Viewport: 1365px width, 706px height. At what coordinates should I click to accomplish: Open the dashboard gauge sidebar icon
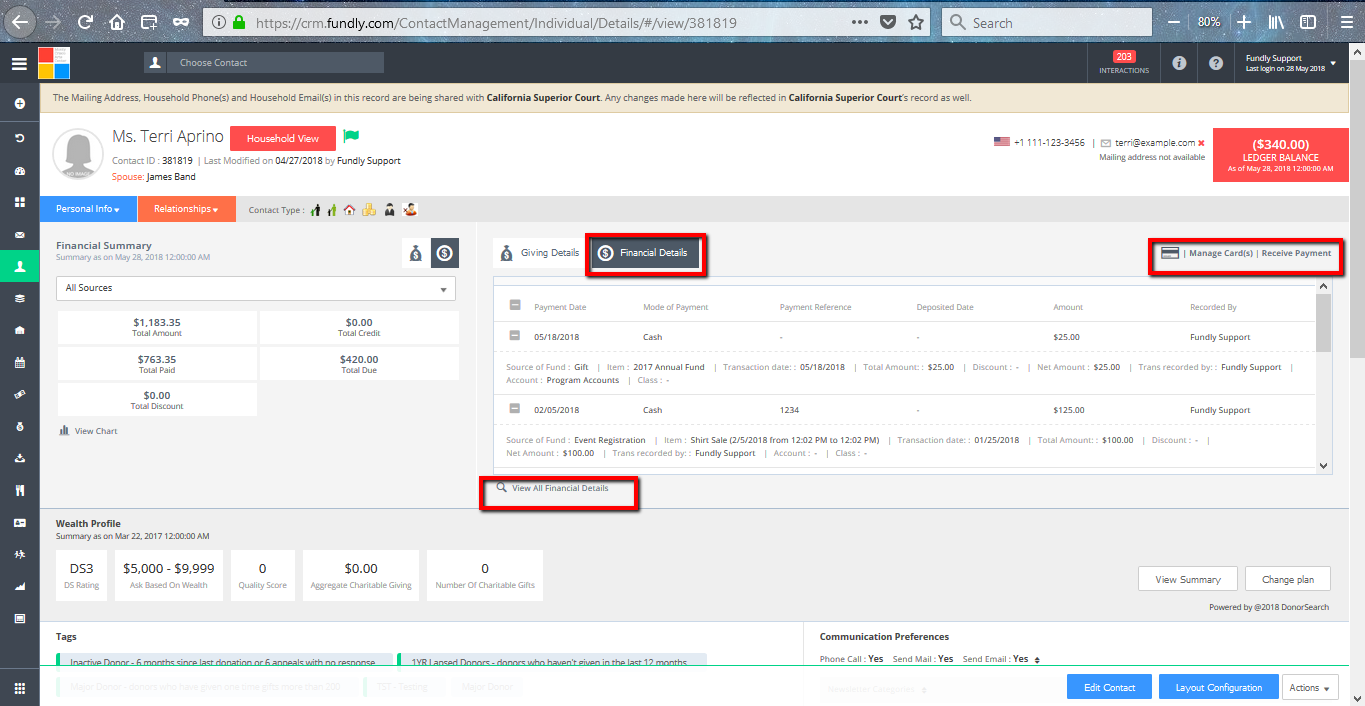(x=19, y=170)
